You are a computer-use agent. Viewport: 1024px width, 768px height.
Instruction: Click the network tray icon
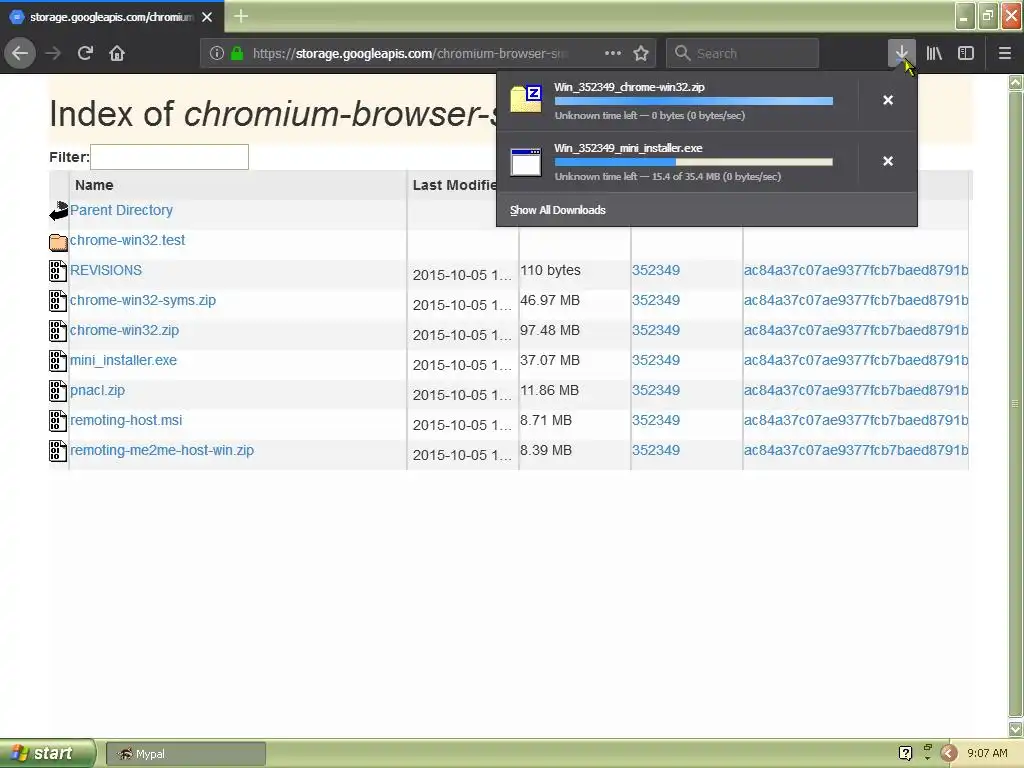[927, 748]
